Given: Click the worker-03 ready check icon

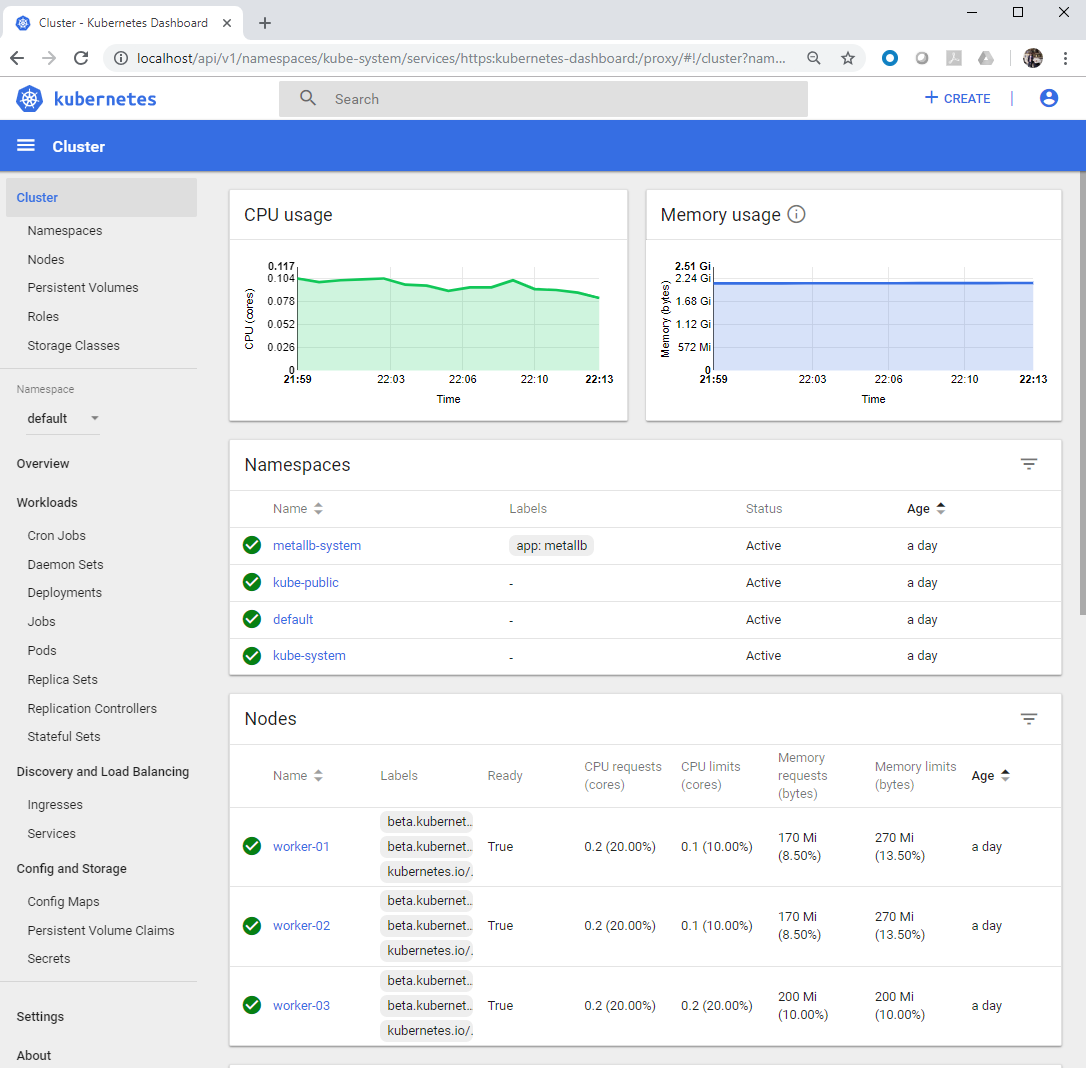Looking at the screenshot, I should point(252,1005).
